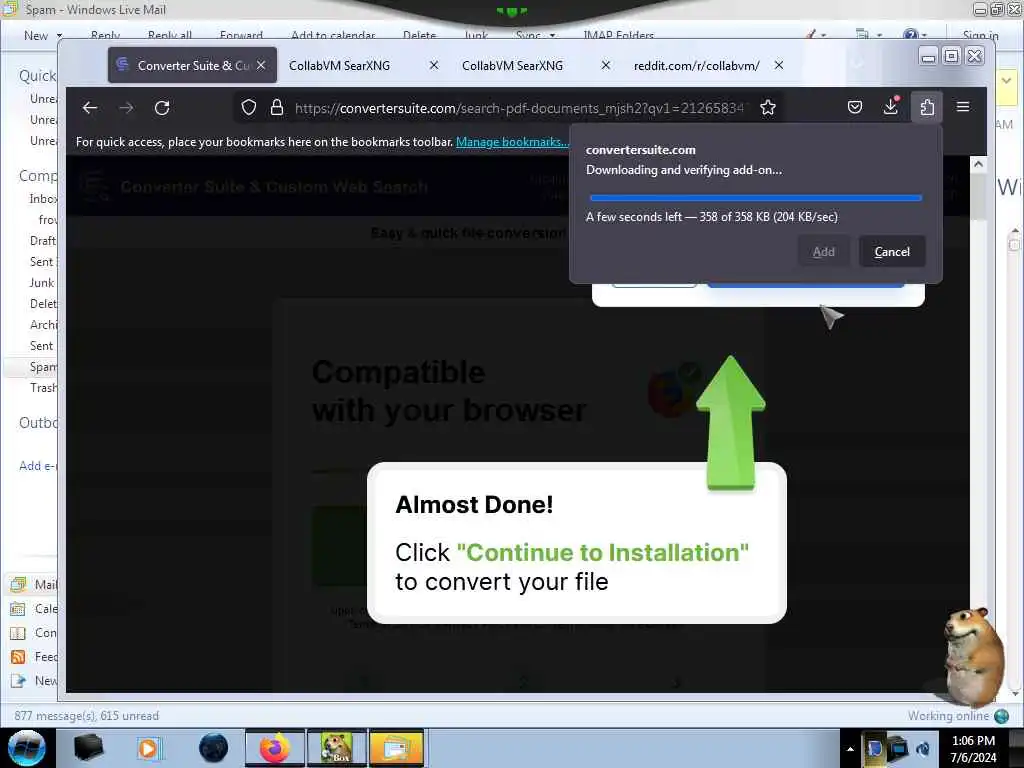The width and height of the screenshot is (1024, 768).
Task: Open the Firefox hamburger menu
Action: click(x=963, y=107)
